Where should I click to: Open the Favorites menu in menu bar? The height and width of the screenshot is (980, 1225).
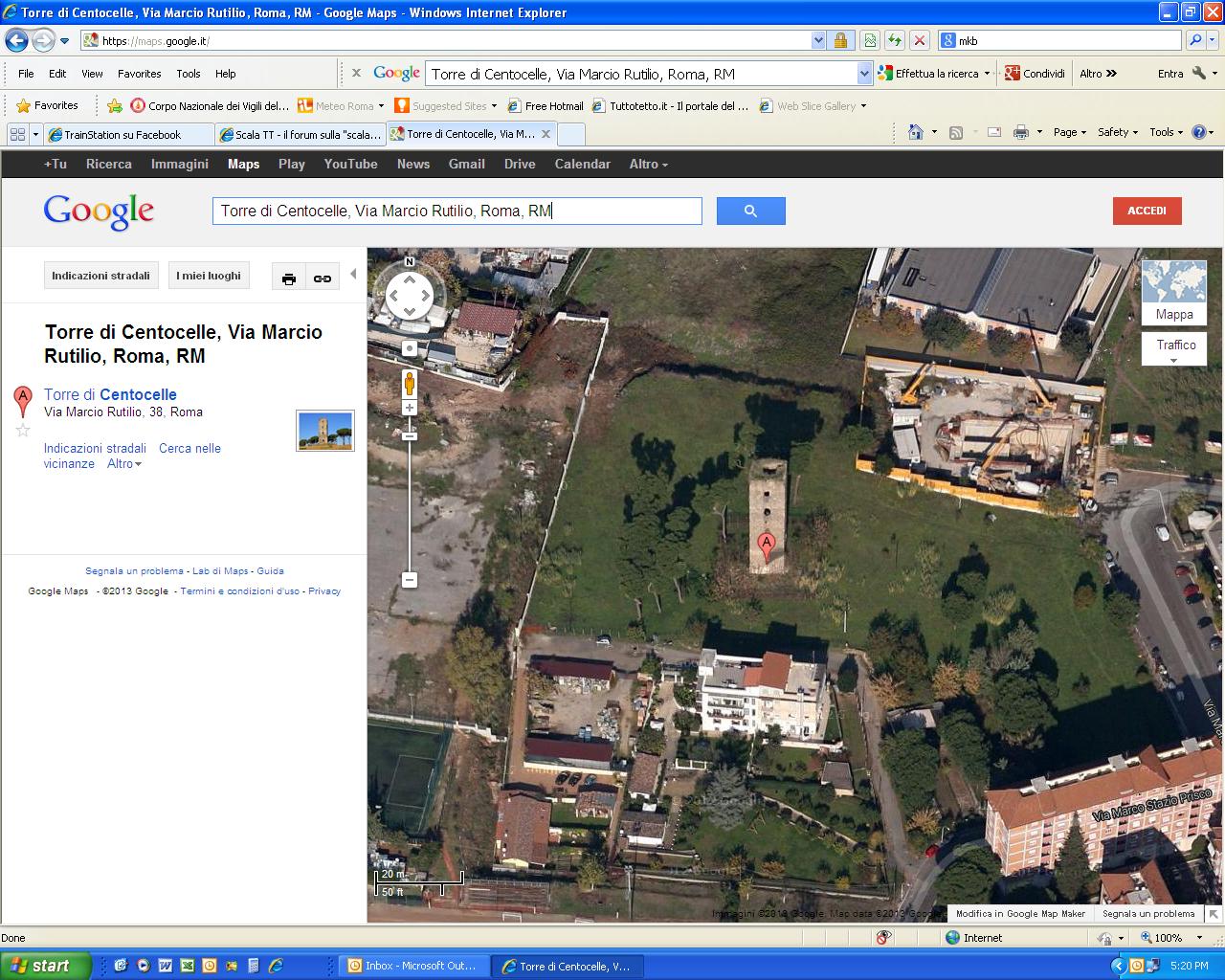139,74
